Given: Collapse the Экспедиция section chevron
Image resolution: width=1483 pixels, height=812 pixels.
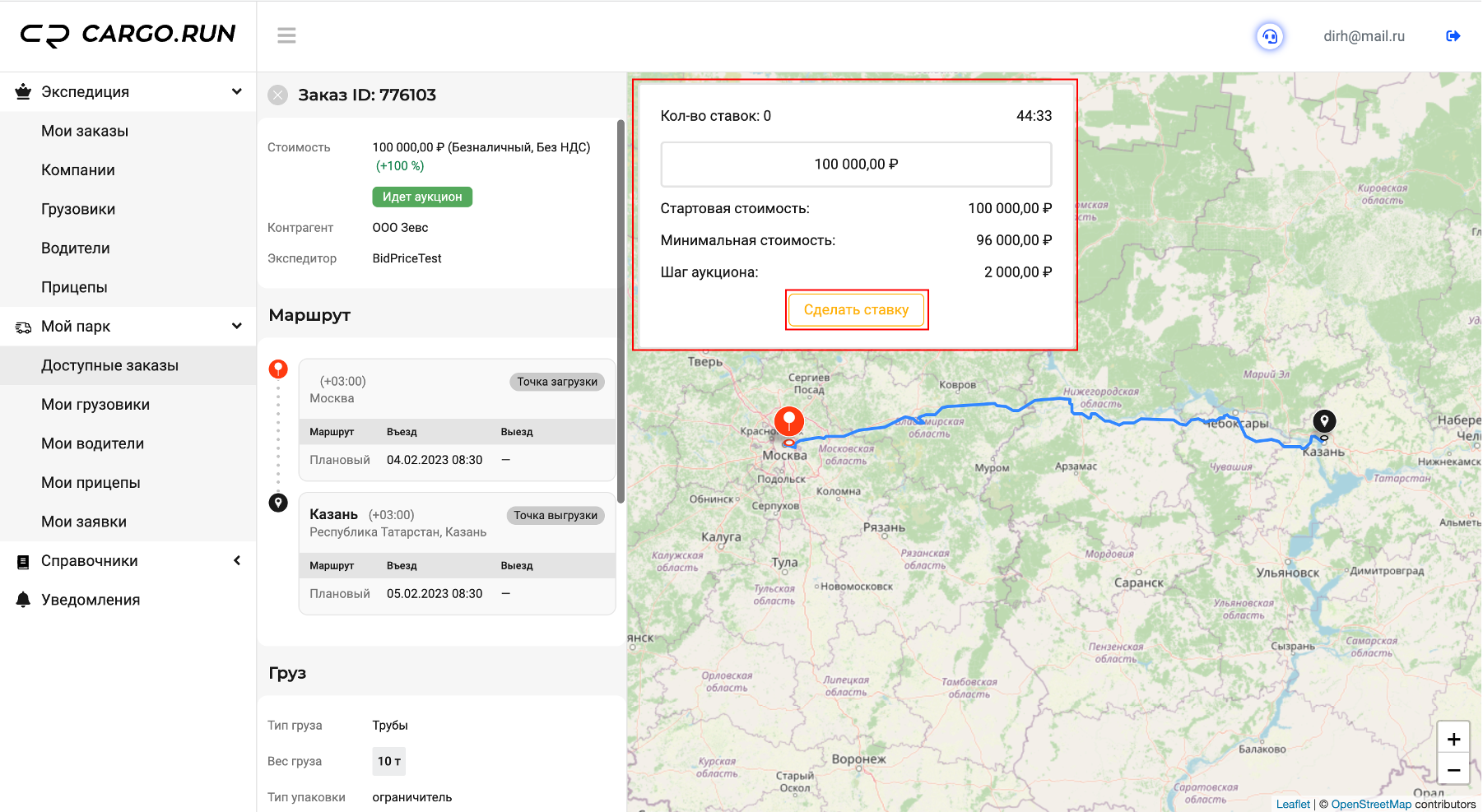Looking at the screenshot, I should [x=237, y=91].
